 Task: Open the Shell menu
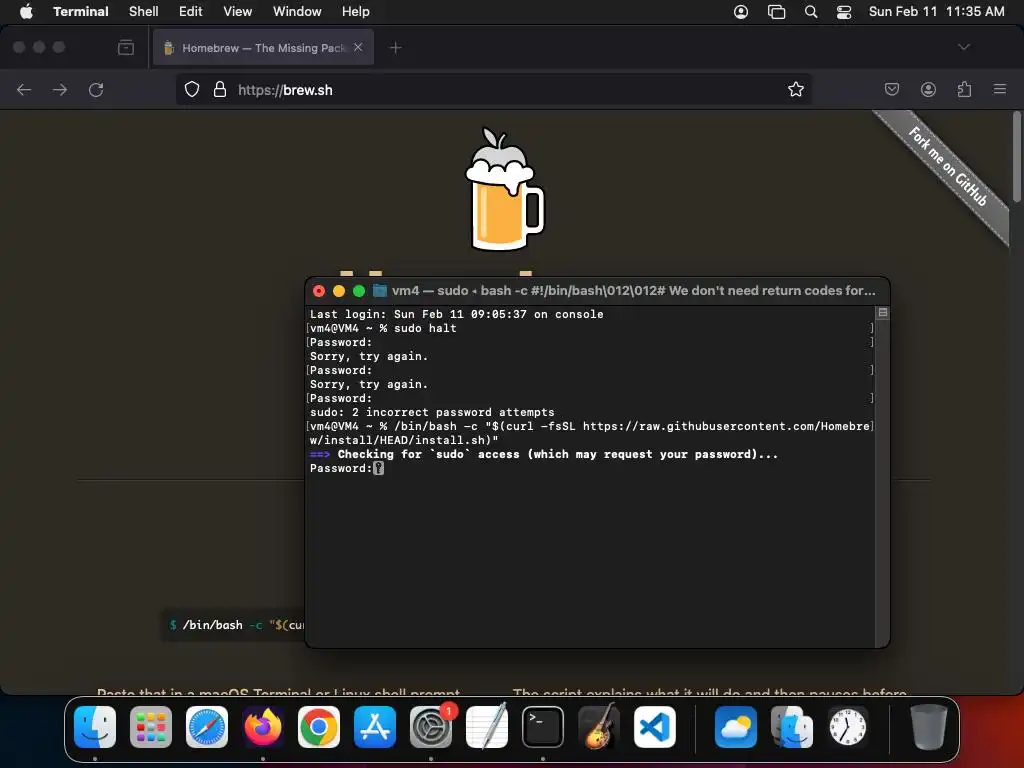143,11
